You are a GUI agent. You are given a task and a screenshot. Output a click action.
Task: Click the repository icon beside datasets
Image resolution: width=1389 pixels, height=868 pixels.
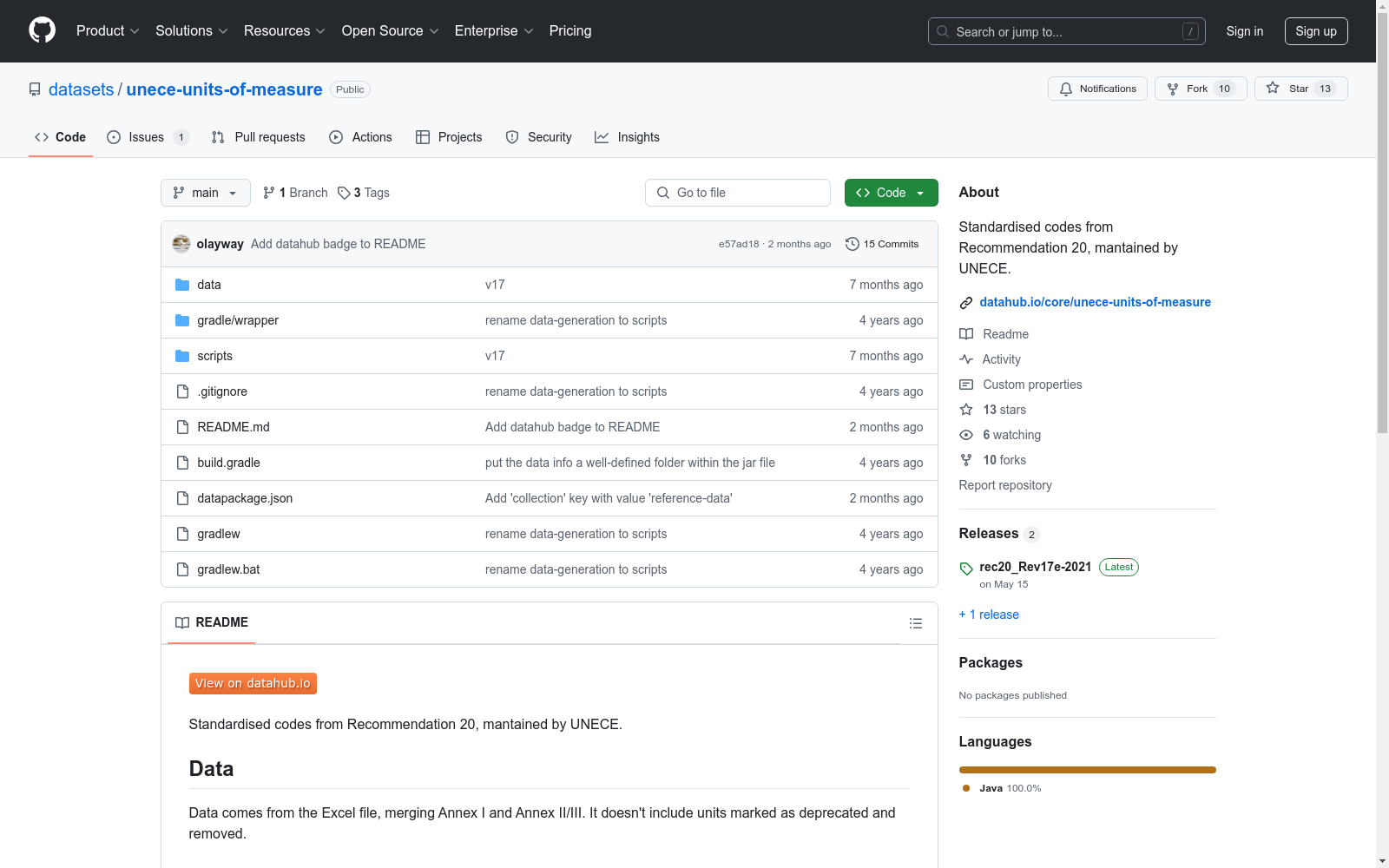(x=35, y=89)
